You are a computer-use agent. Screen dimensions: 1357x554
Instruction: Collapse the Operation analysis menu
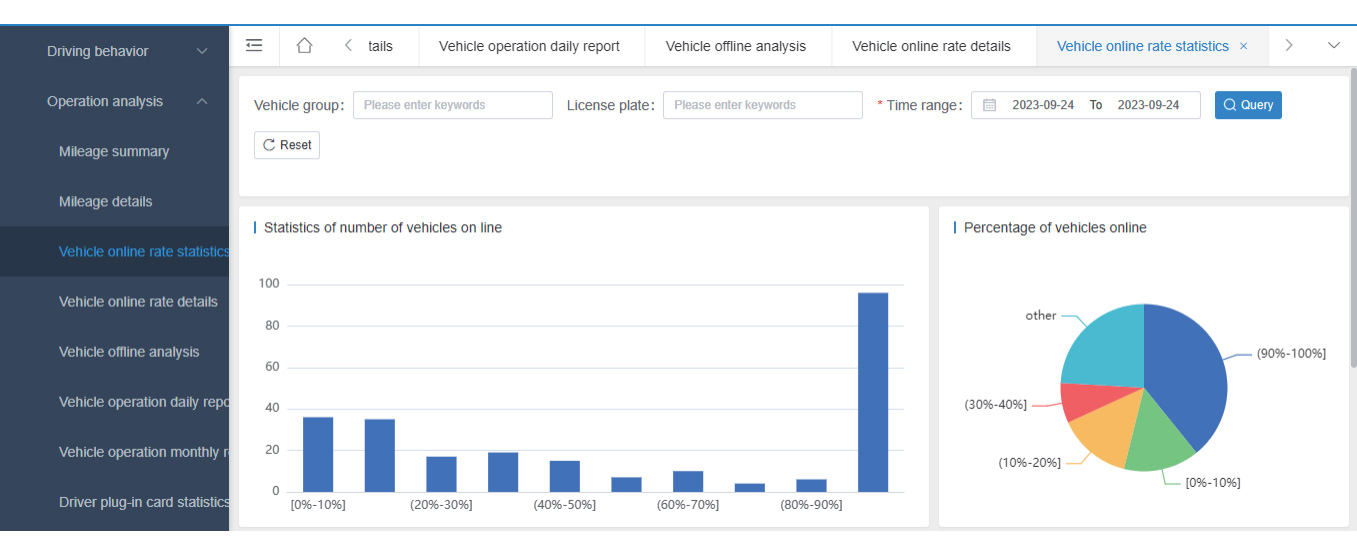(114, 101)
